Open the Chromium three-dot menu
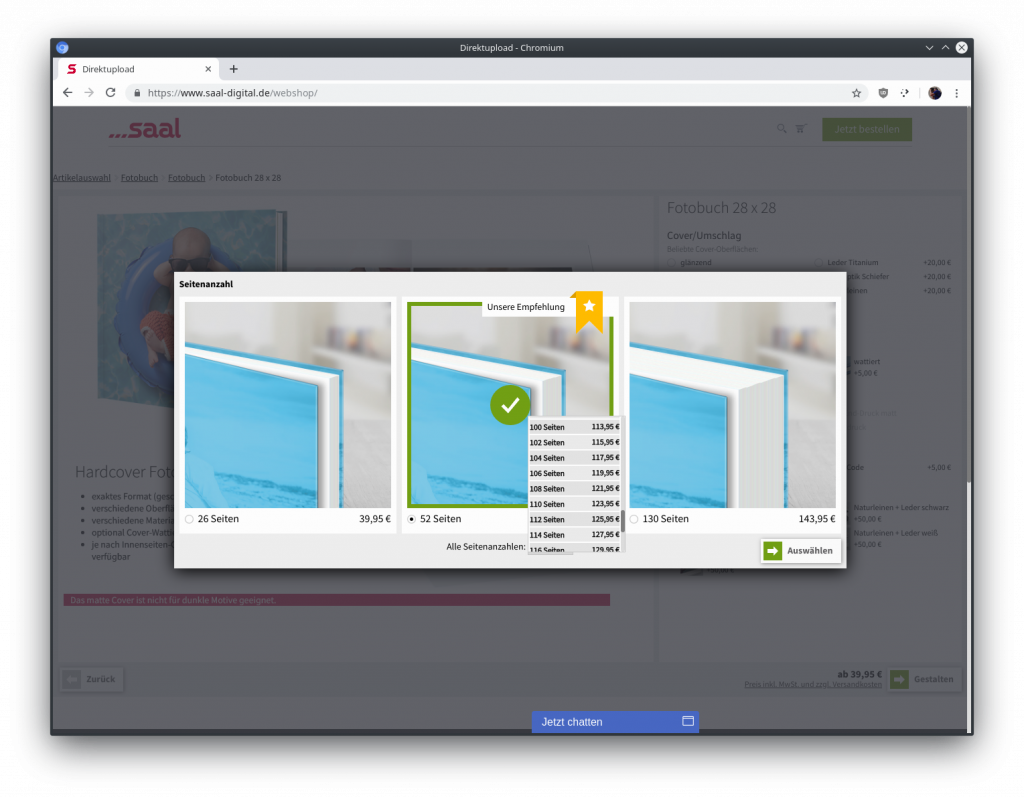The height and width of the screenshot is (798, 1024). (x=956, y=93)
